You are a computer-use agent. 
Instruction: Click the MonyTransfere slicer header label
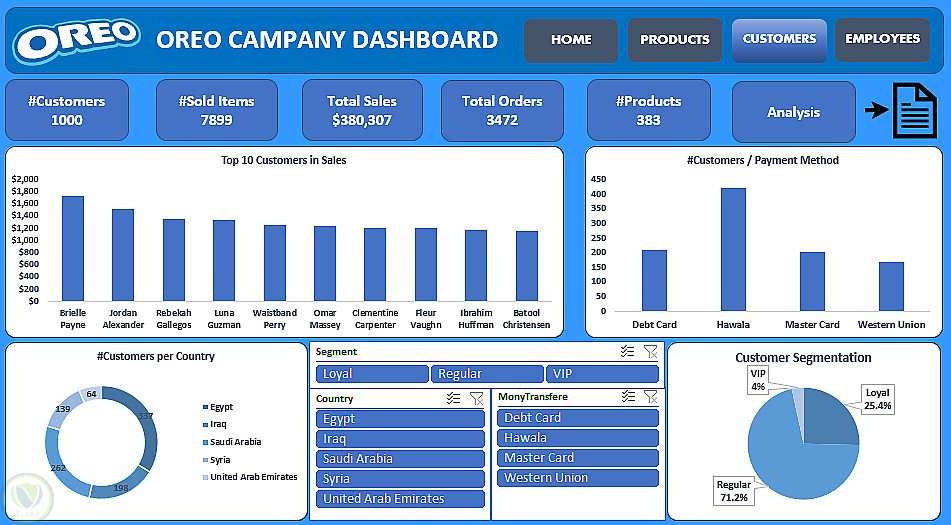pyautogui.click(x=533, y=397)
